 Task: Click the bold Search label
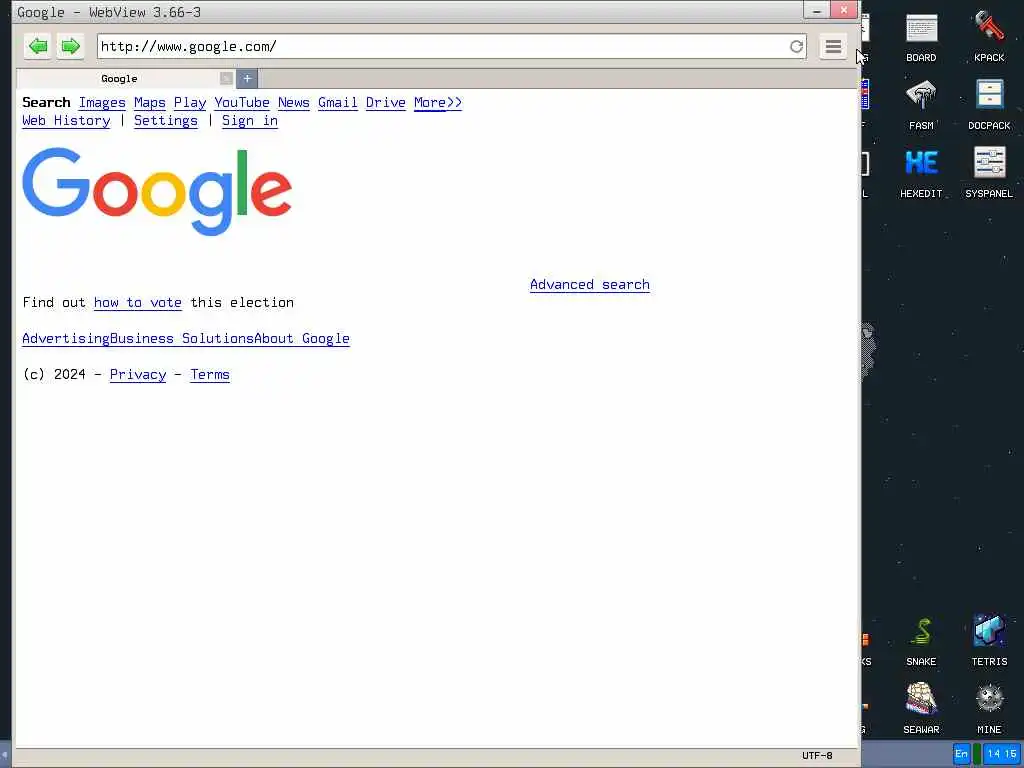click(x=46, y=103)
